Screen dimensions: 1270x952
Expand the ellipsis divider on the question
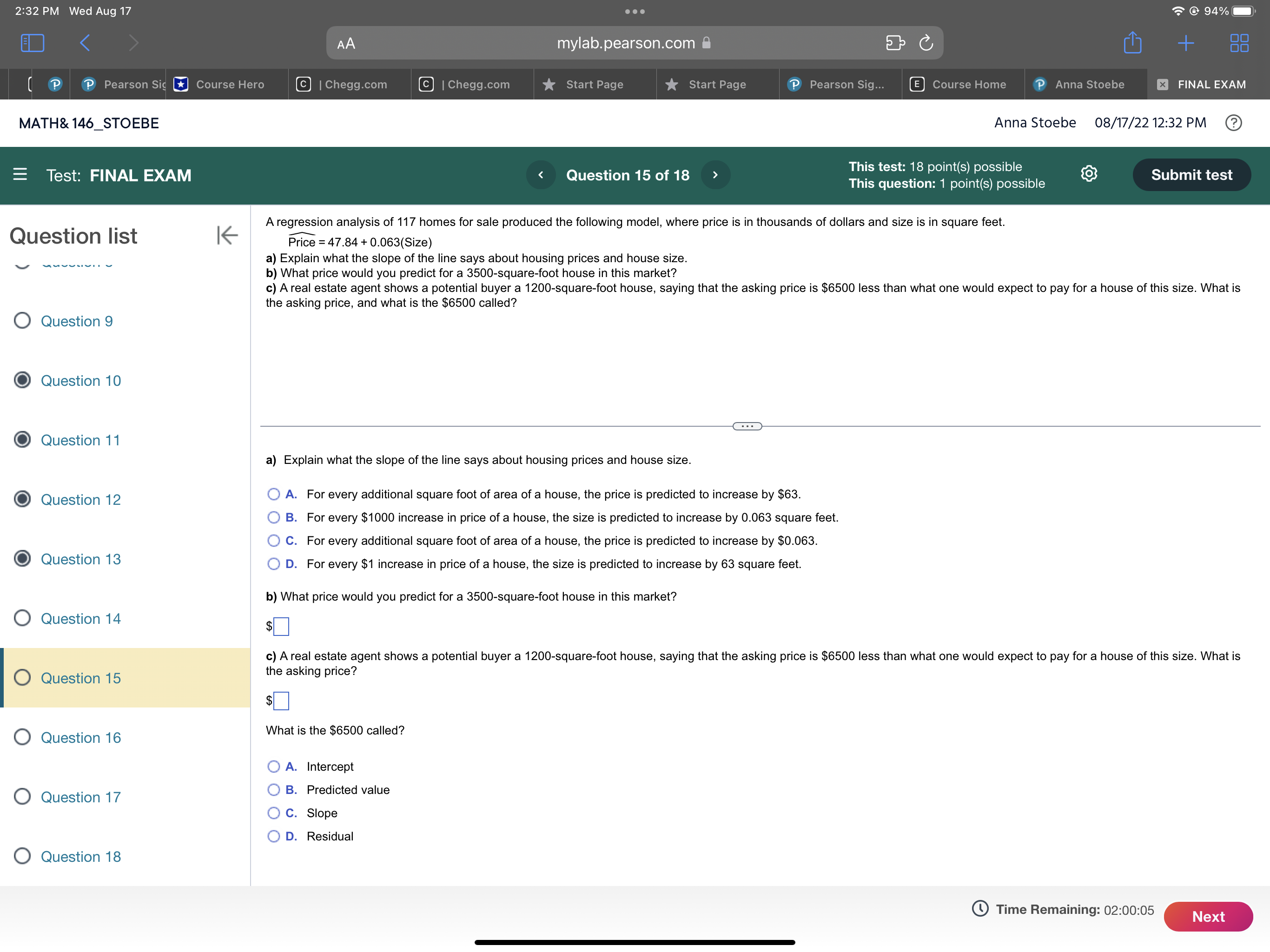tap(747, 425)
